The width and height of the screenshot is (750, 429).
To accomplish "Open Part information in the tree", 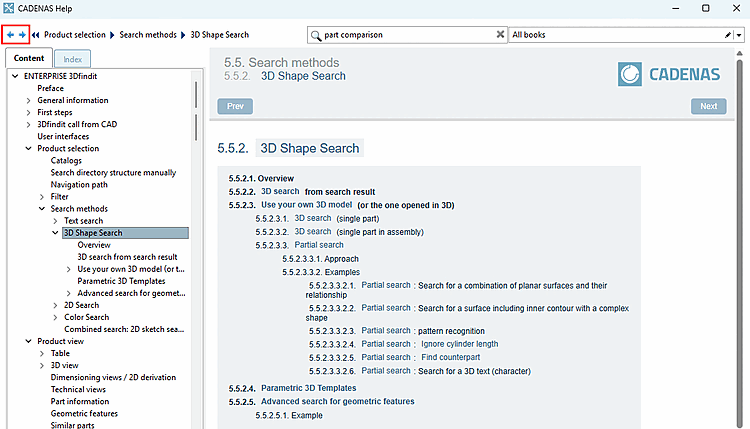I will (x=80, y=401).
